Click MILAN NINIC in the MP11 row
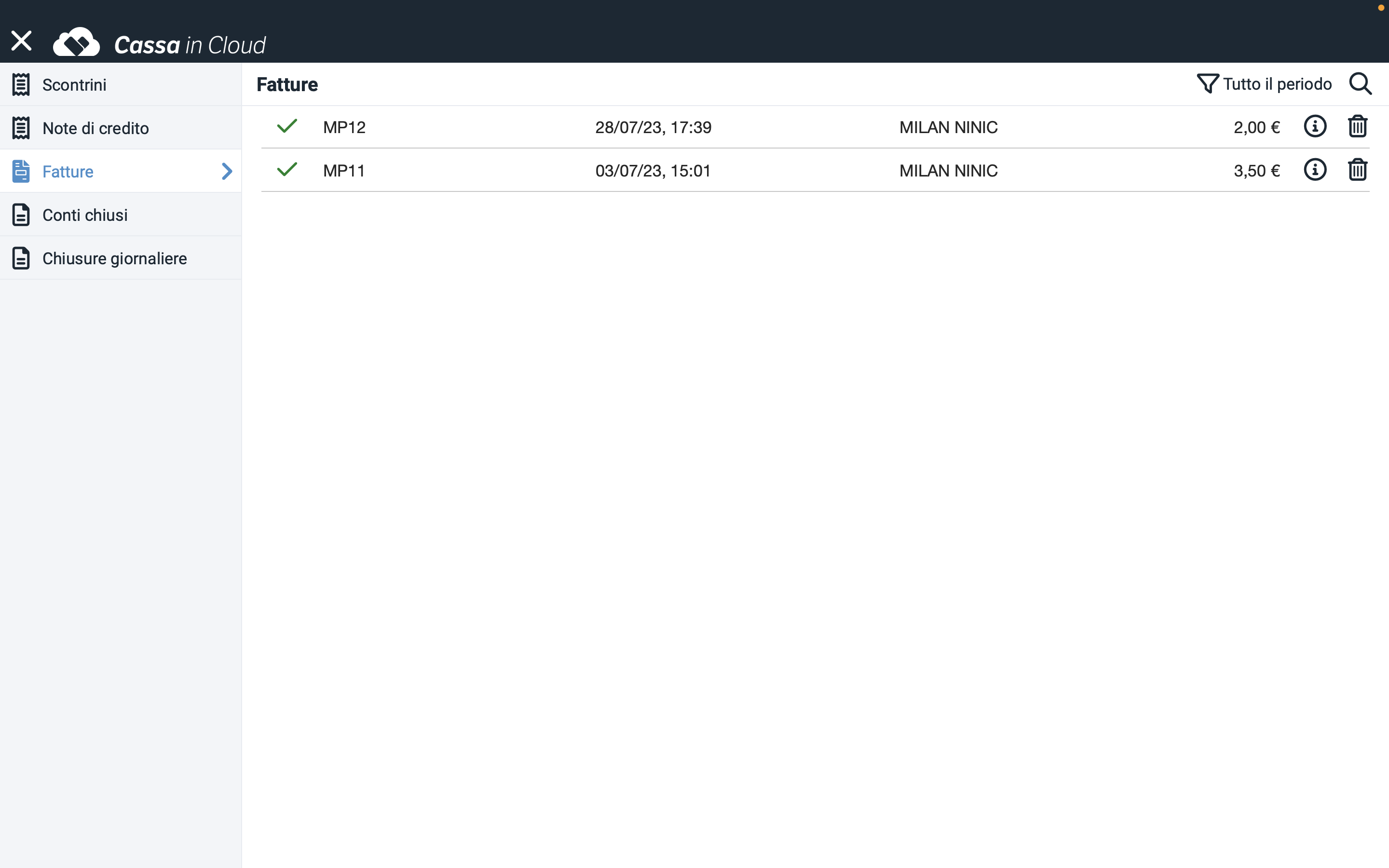This screenshot has height=868, width=1389. [948, 171]
